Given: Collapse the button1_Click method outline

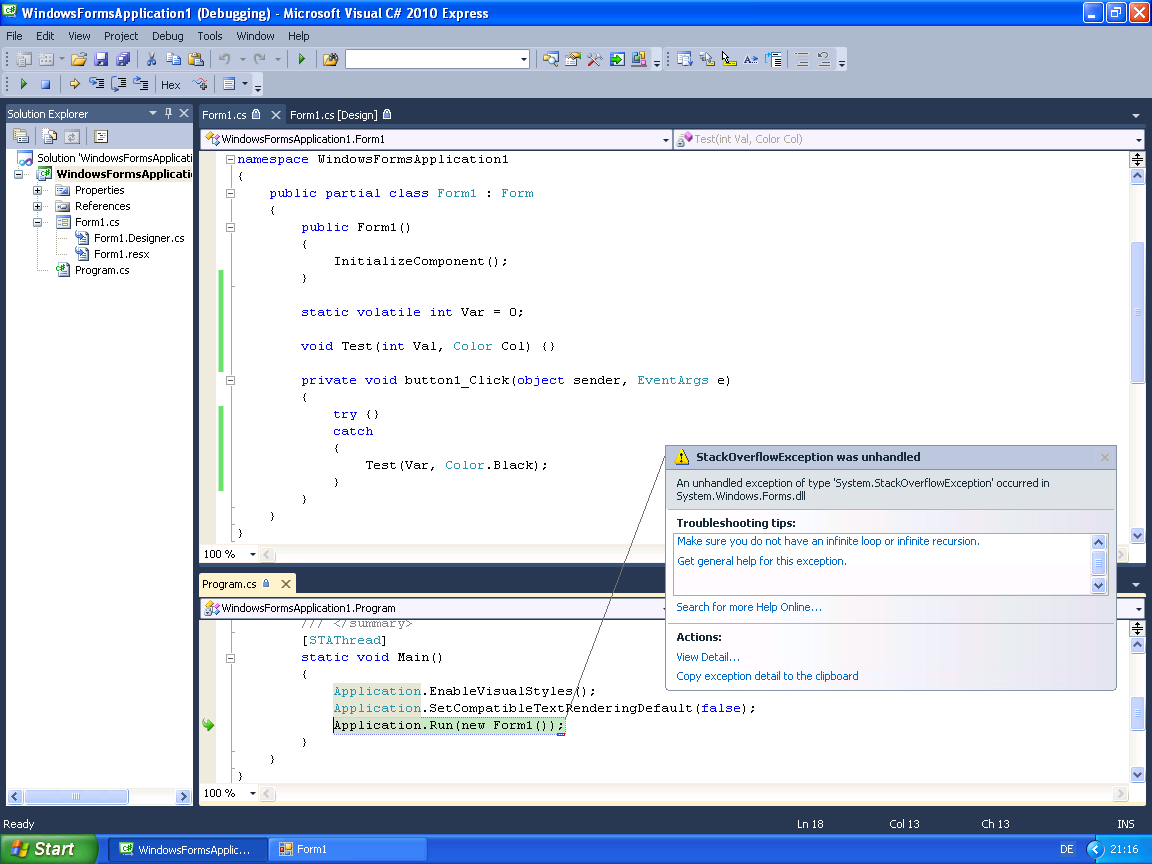Looking at the screenshot, I should 230,381.
